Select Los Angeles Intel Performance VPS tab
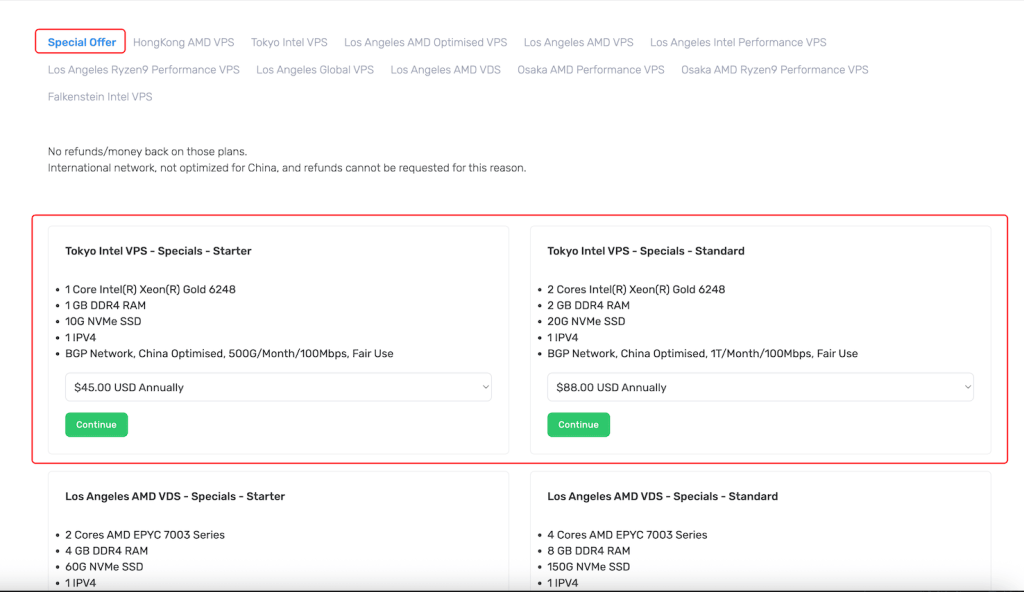Screen dimensions: 1024x592 (x=738, y=42)
